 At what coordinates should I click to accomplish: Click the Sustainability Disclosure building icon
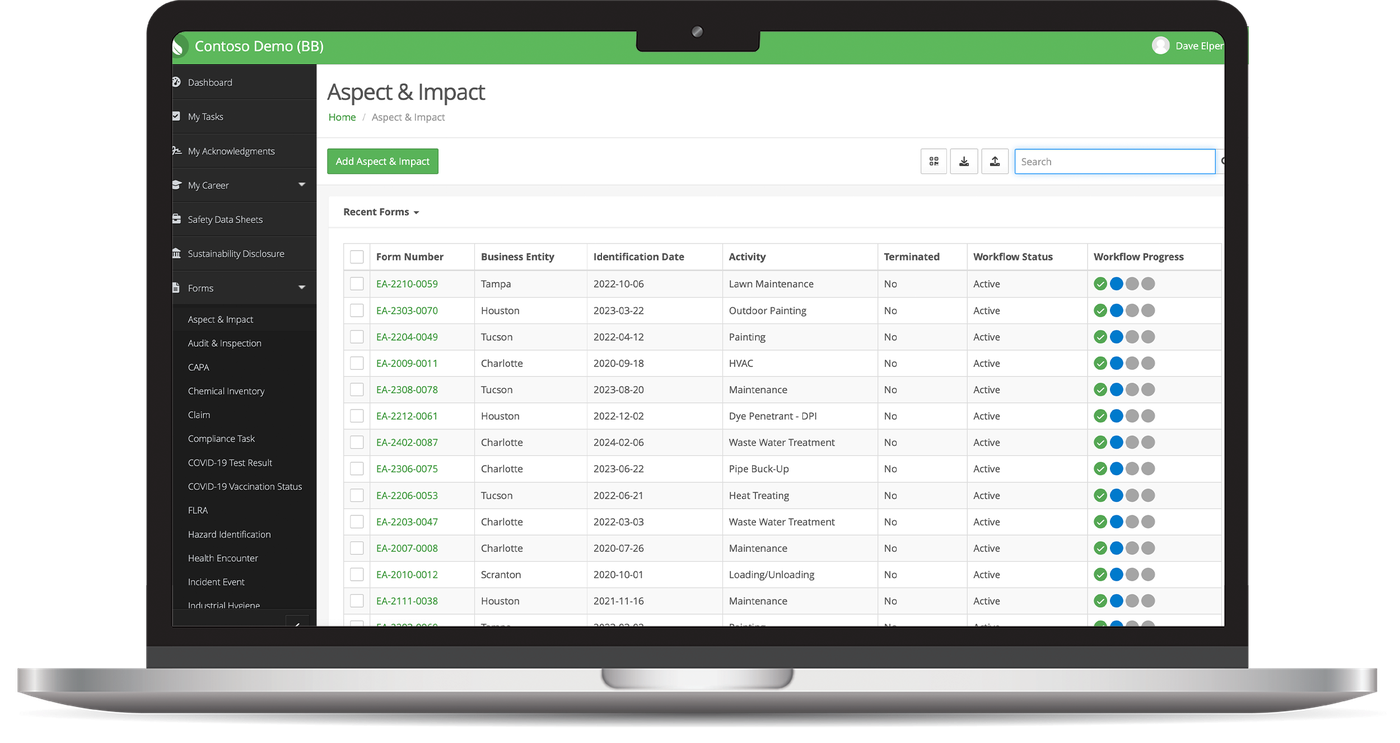[177, 253]
